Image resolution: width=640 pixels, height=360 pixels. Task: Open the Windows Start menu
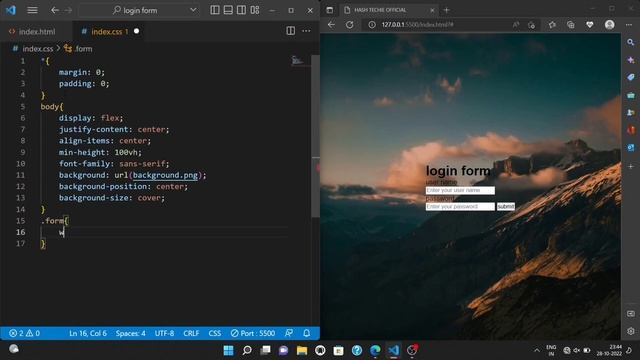[229, 350]
